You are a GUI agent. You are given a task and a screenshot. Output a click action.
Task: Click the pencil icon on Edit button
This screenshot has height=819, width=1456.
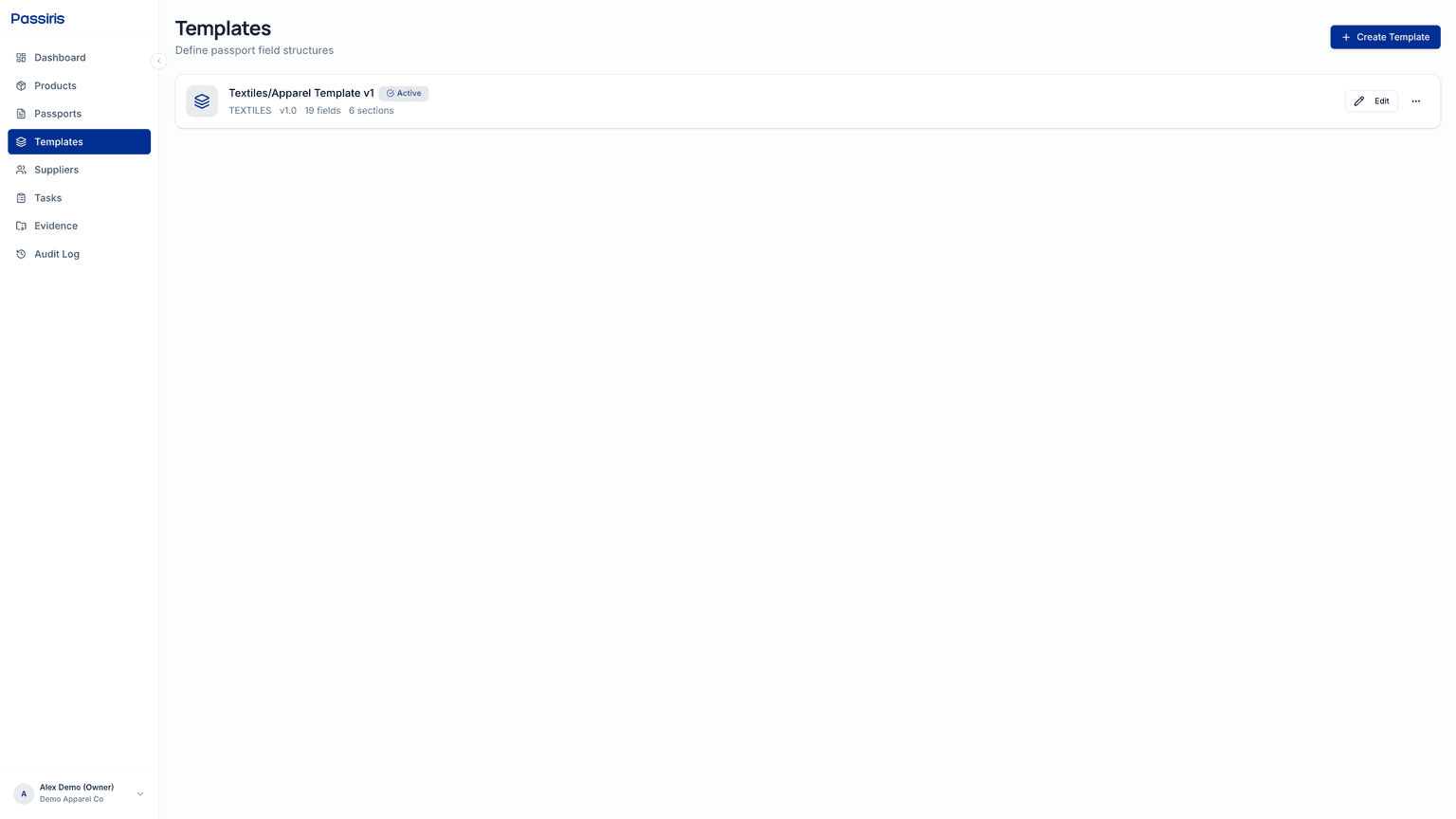point(1358,100)
